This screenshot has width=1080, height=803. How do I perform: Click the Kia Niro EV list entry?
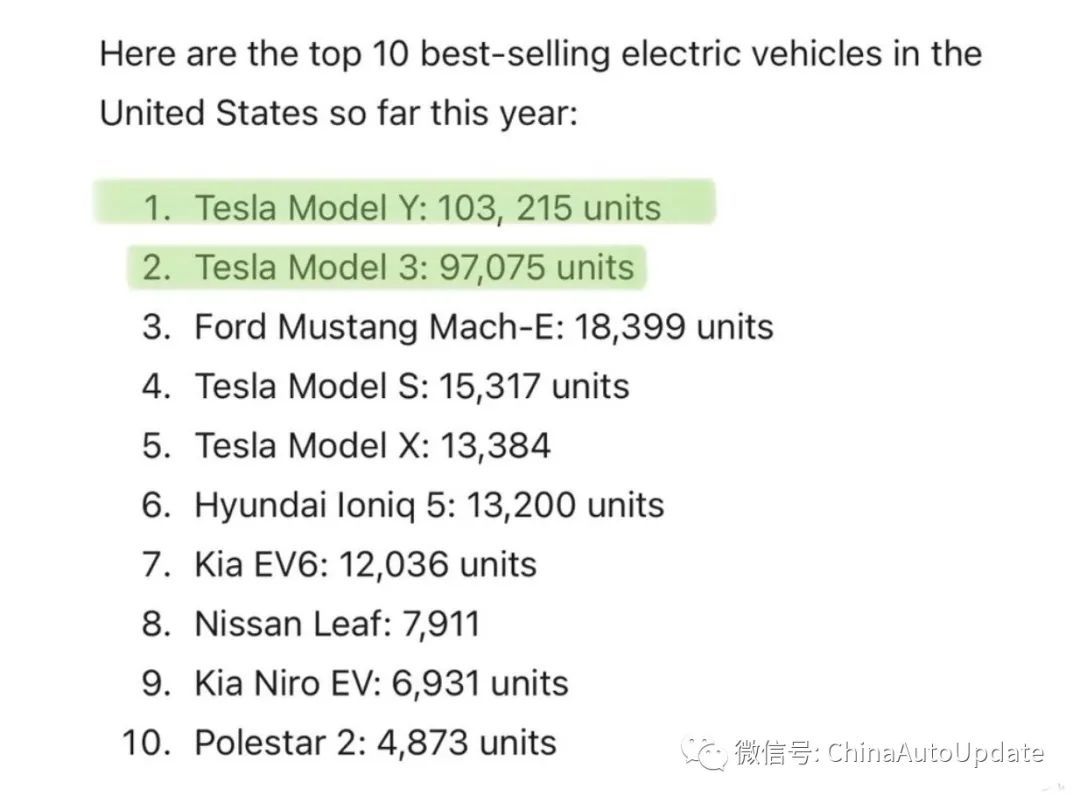point(355,684)
